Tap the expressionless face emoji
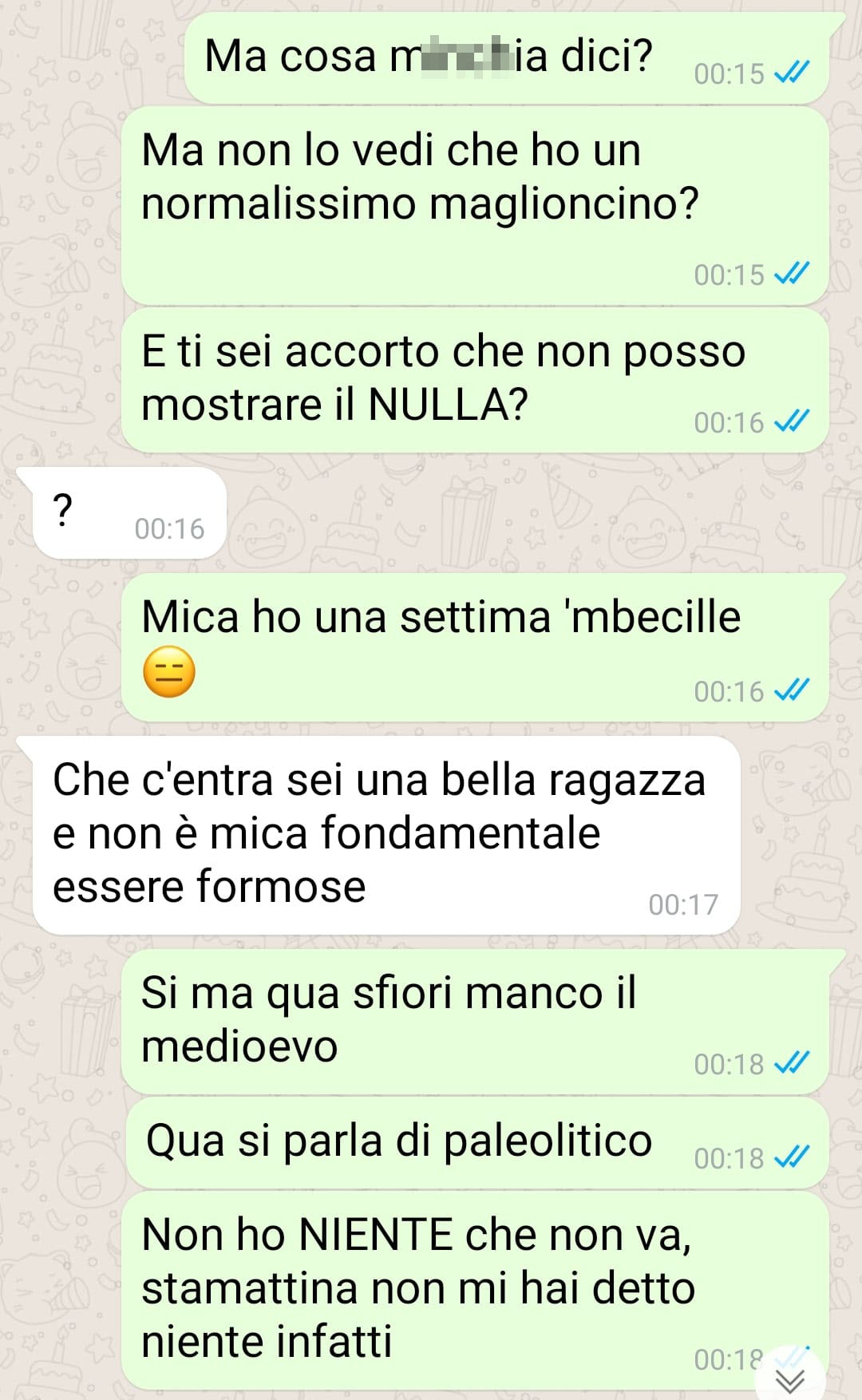 168,672
